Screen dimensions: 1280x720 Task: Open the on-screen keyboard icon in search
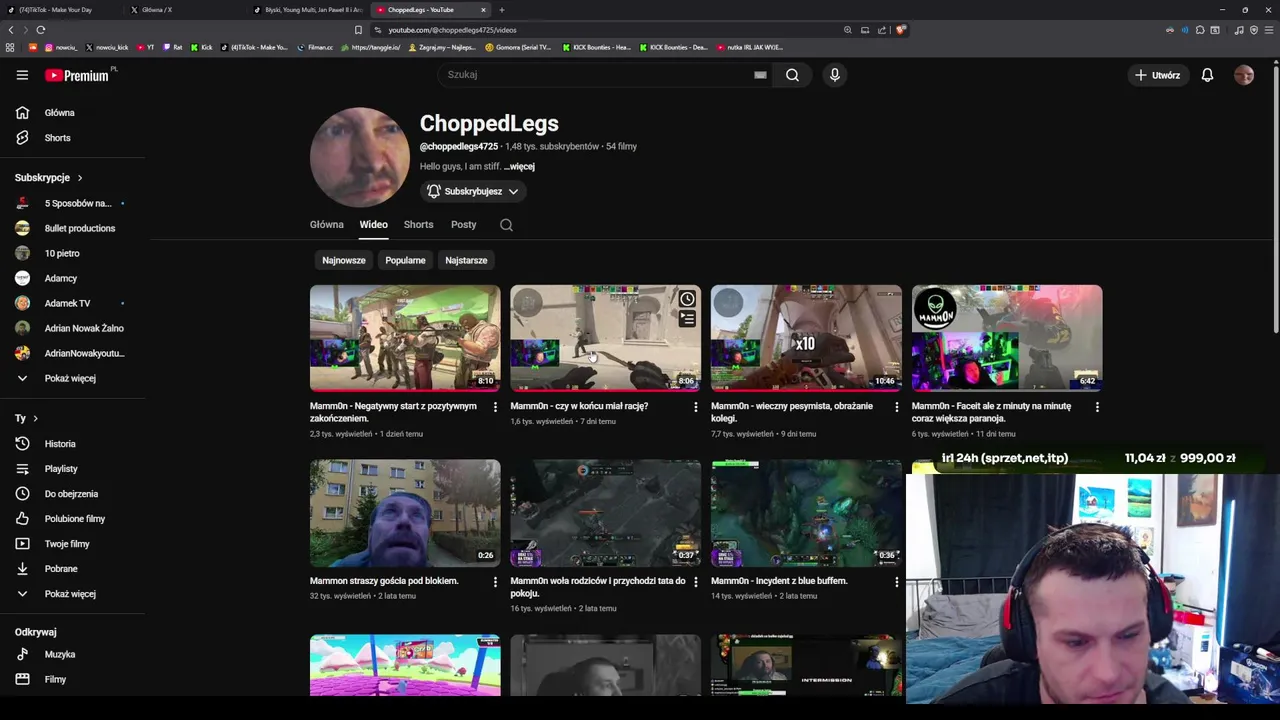tap(760, 75)
